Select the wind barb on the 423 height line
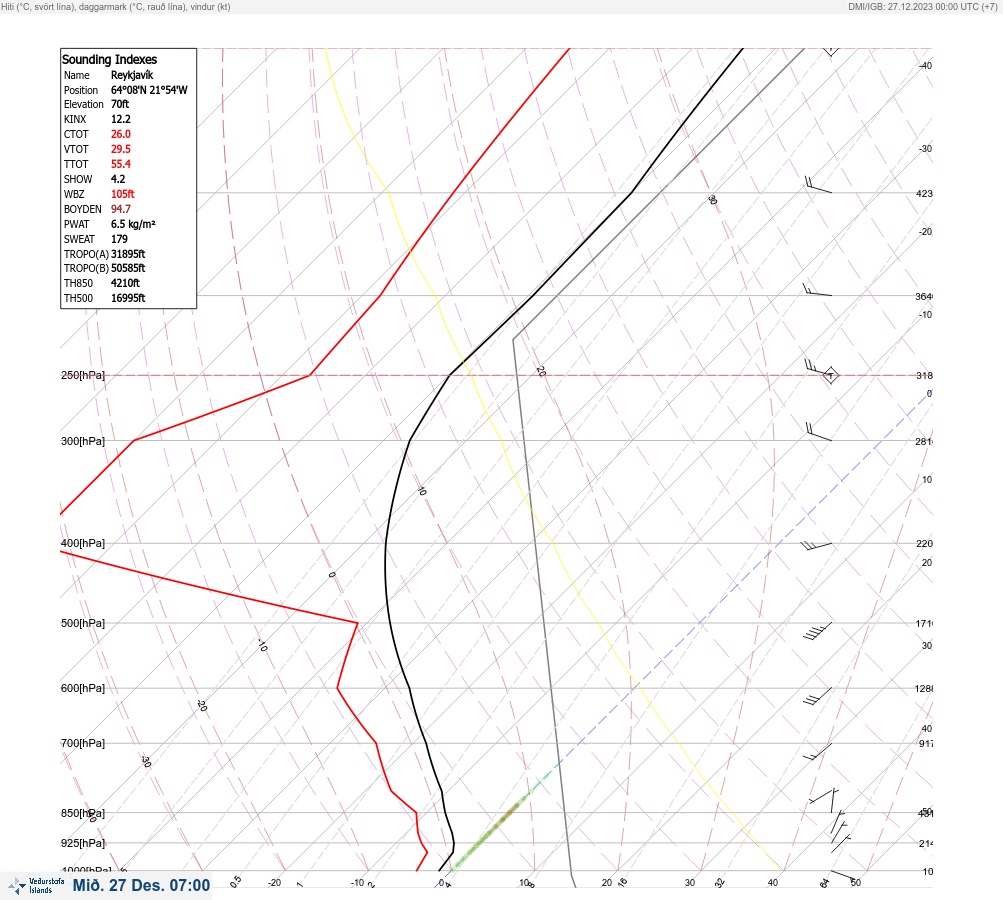This screenshot has height=900, width=1003. coord(818,185)
